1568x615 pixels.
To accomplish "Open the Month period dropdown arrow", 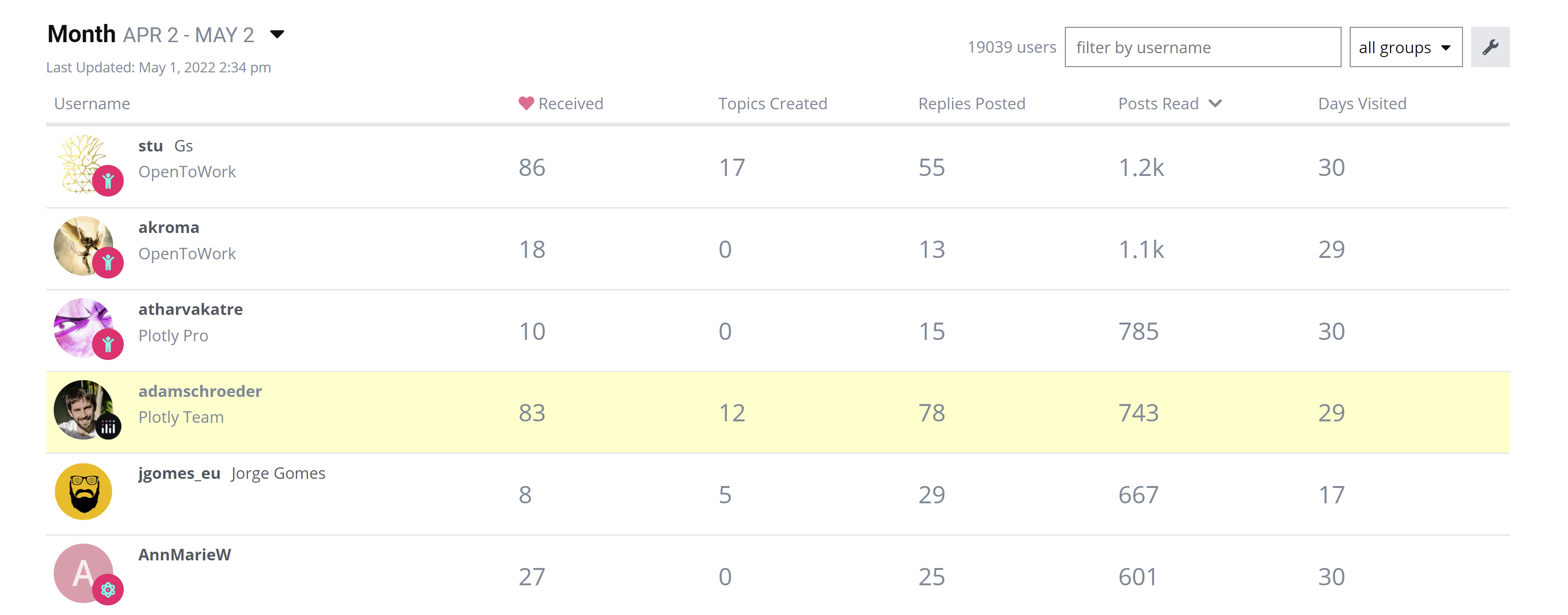I will click(x=277, y=34).
